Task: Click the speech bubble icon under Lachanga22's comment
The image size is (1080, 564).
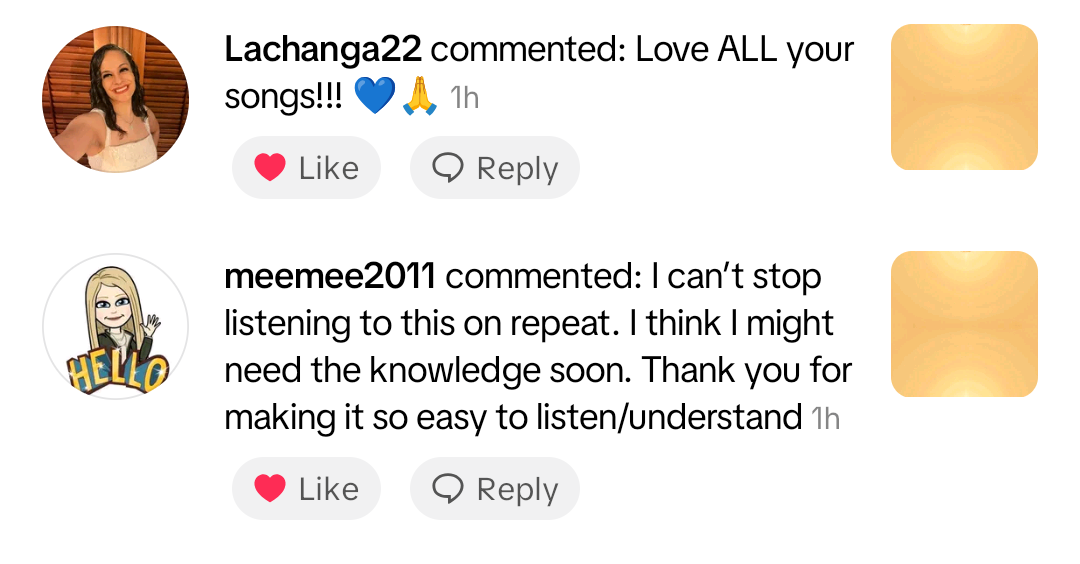Action: (x=448, y=168)
